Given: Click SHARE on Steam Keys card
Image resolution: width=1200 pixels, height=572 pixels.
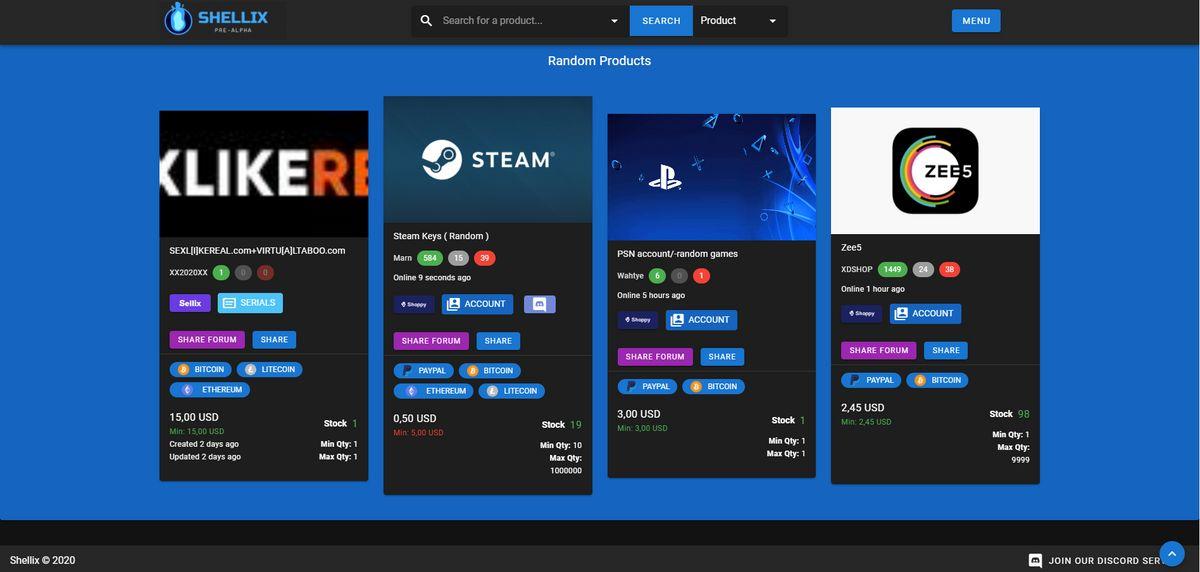Looking at the screenshot, I should (498, 341).
